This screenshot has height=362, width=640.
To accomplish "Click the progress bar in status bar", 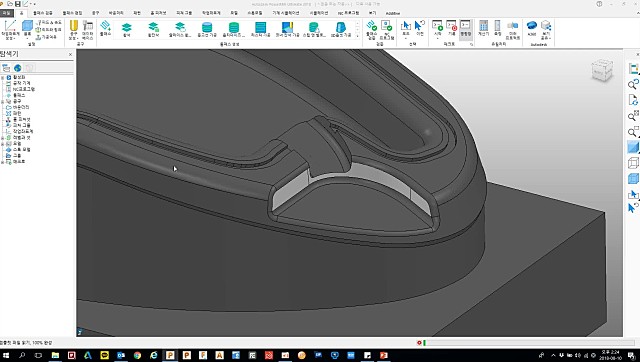I will point(529,343).
